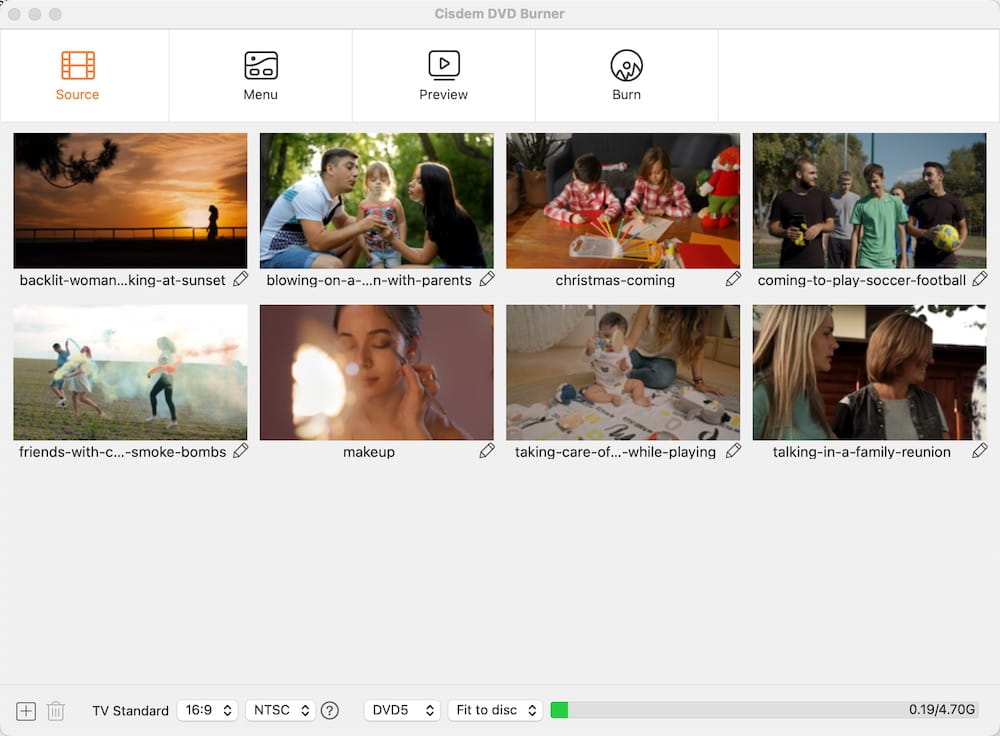Open the NTSC TV standard dropdown
Screen dimensions: 1000x736
click(280, 710)
